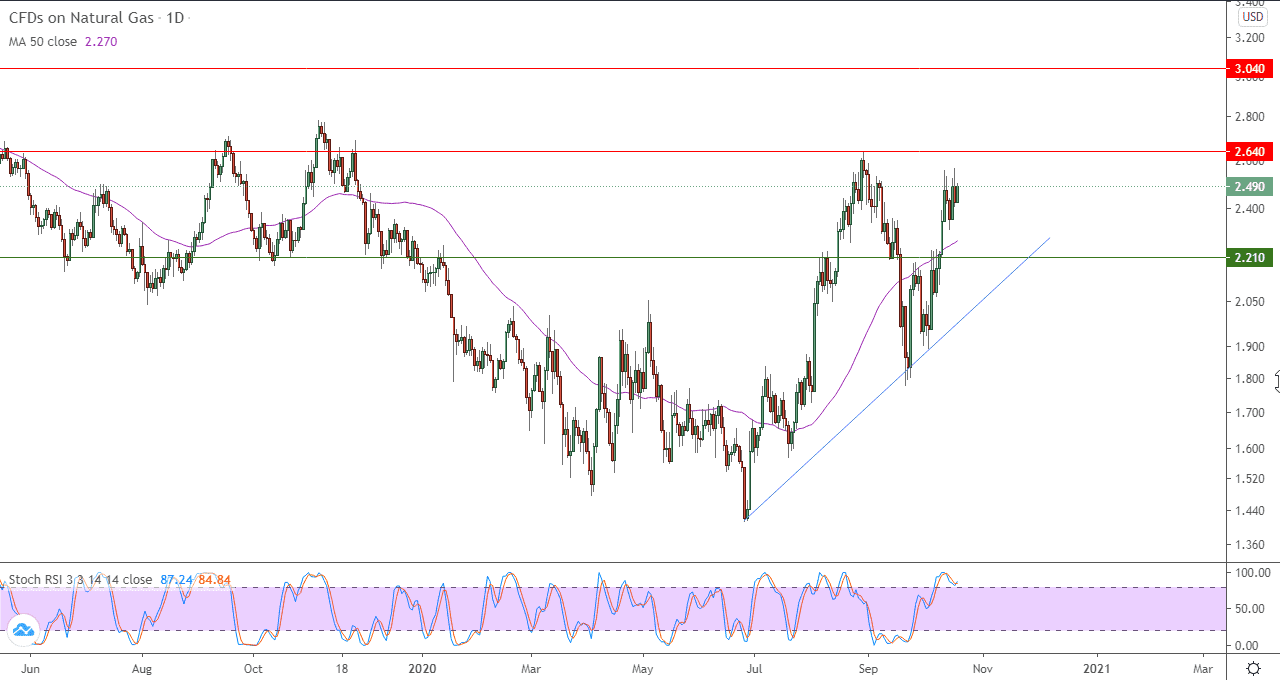Screen dimensions: 1280x680
Task: Click the Jul time axis label
Action: point(754,668)
